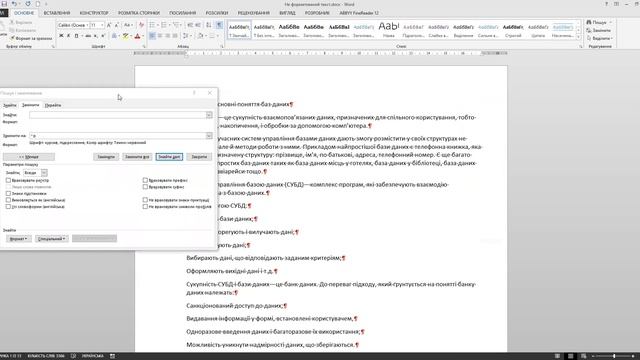Redo the last action

tap(28, 4)
